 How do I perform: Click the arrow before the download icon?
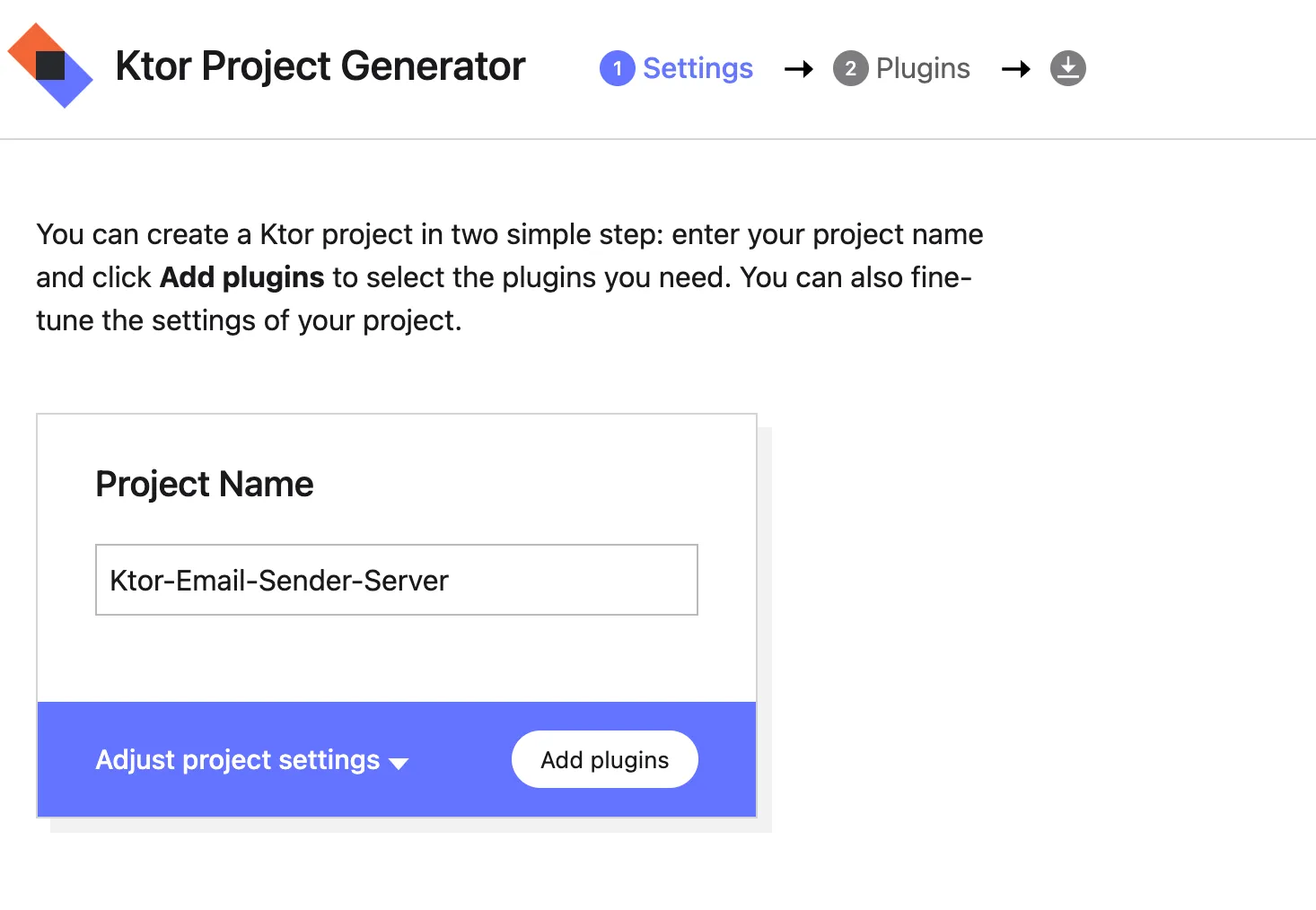[x=1015, y=69]
